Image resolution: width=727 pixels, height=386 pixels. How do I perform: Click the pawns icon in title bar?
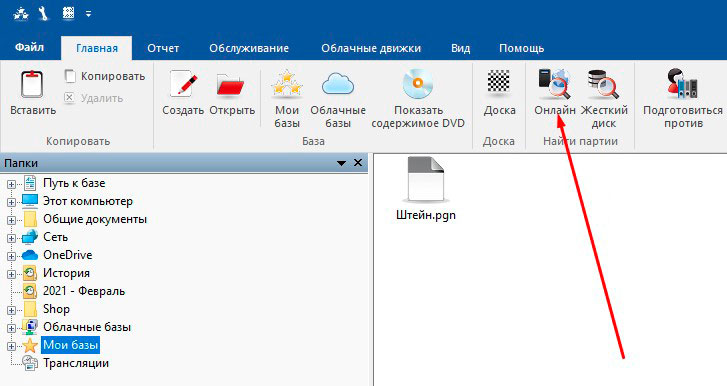[x=20, y=14]
